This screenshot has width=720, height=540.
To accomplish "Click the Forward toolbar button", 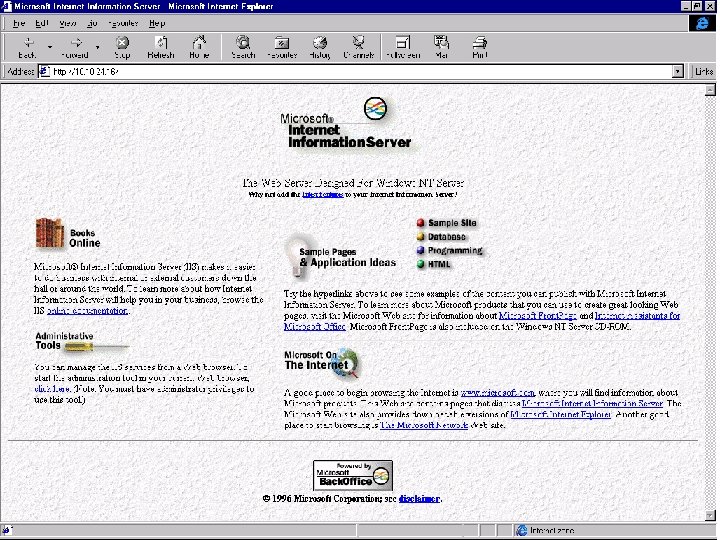I will click(x=75, y=47).
